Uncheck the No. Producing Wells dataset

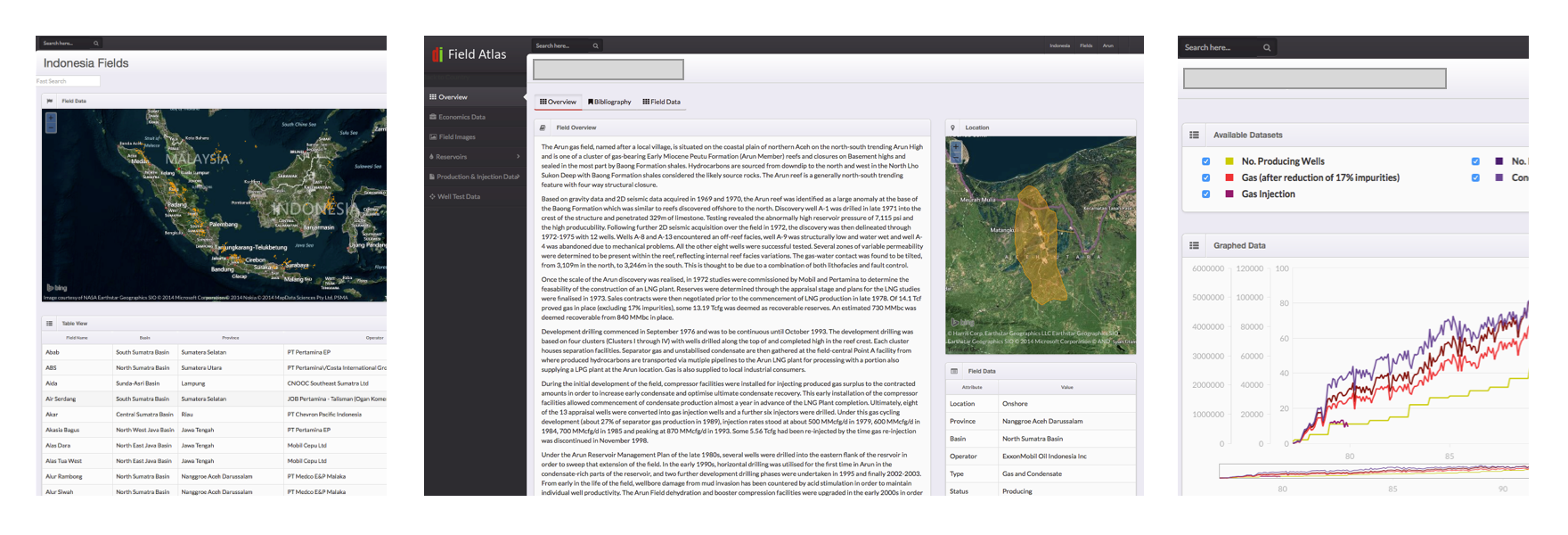point(1205,161)
